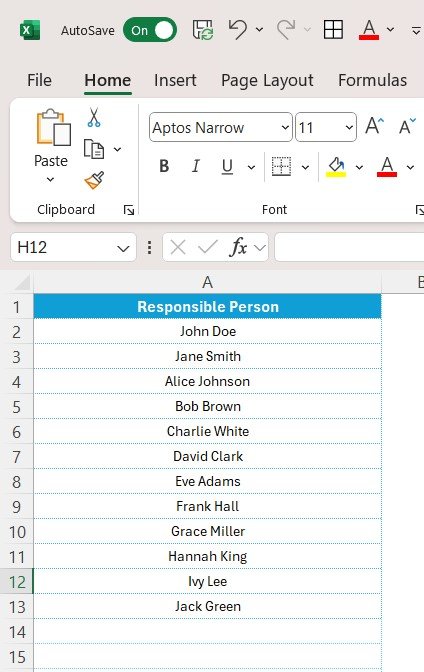Toggle Italic formatting

tap(195, 166)
